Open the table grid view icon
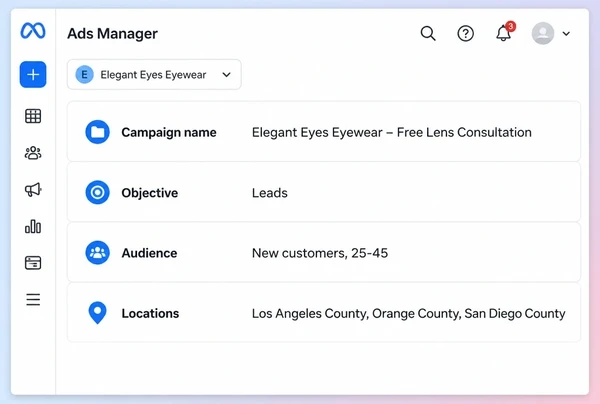600x404 pixels. (x=33, y=116)
